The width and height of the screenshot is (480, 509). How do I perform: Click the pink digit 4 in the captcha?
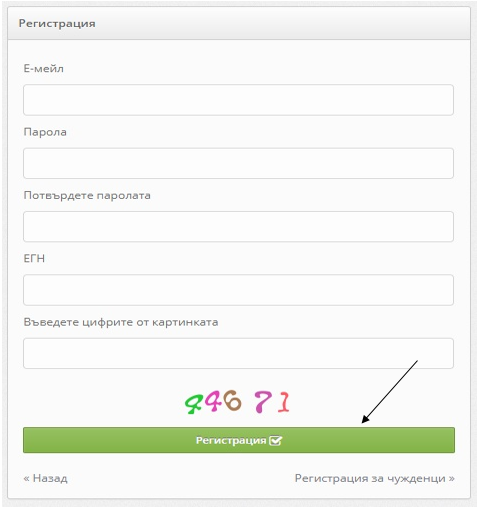pyautogui.click(x=213, y=401)
